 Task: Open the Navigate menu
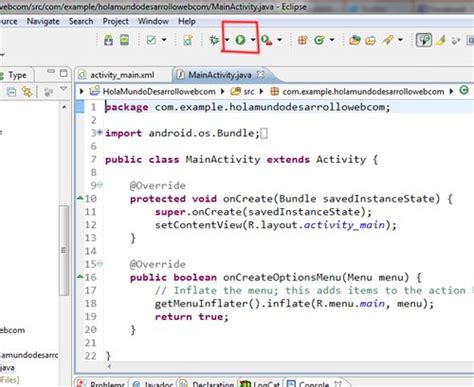43,21
